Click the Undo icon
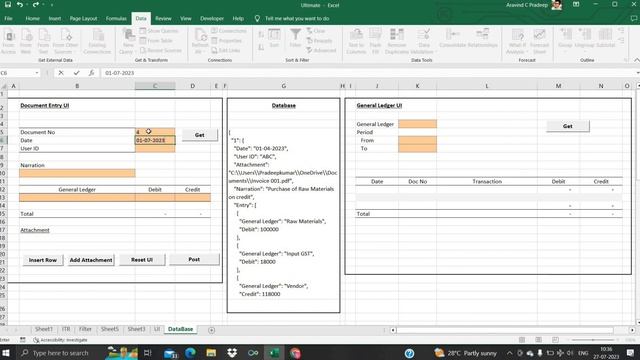The width and height of the screenshot is (640, 360). pos(20,5)
